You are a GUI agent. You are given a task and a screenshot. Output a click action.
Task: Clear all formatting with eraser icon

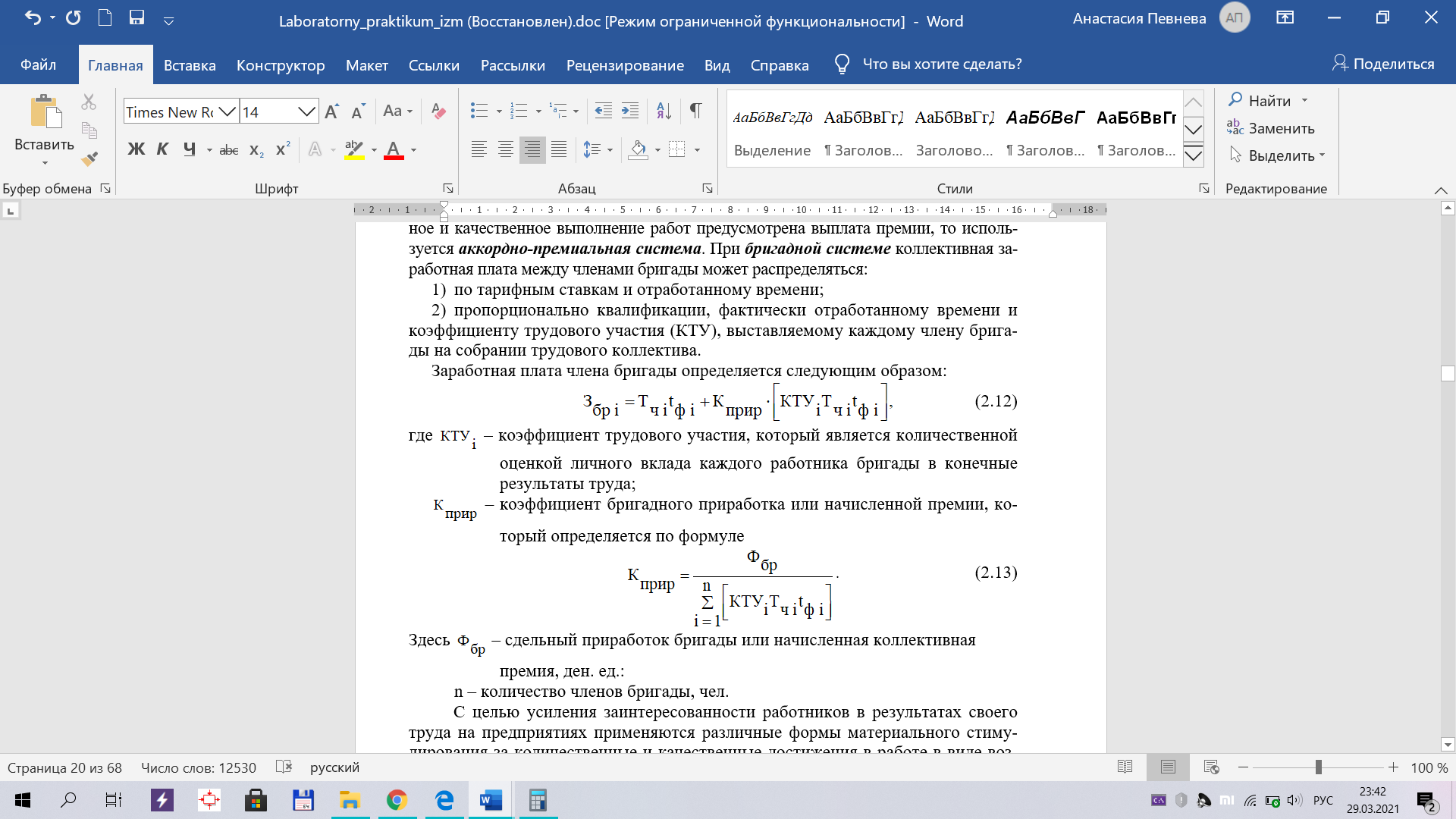438,111
